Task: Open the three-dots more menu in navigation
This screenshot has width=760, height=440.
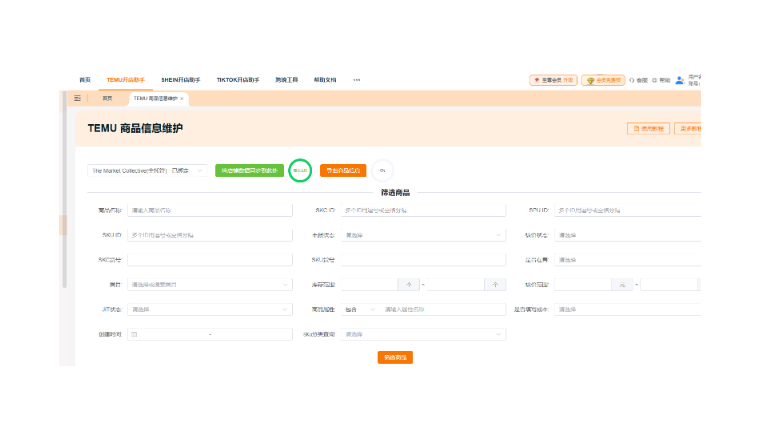Action: (357, 80)
